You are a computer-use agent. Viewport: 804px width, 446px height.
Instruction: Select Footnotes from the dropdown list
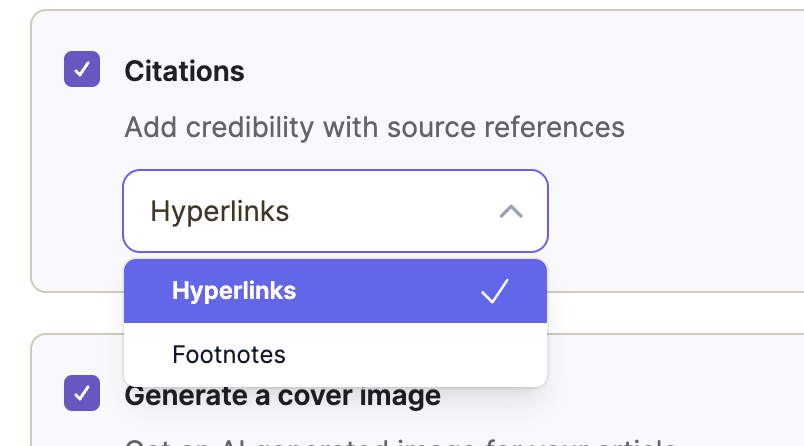click(229, 354)
